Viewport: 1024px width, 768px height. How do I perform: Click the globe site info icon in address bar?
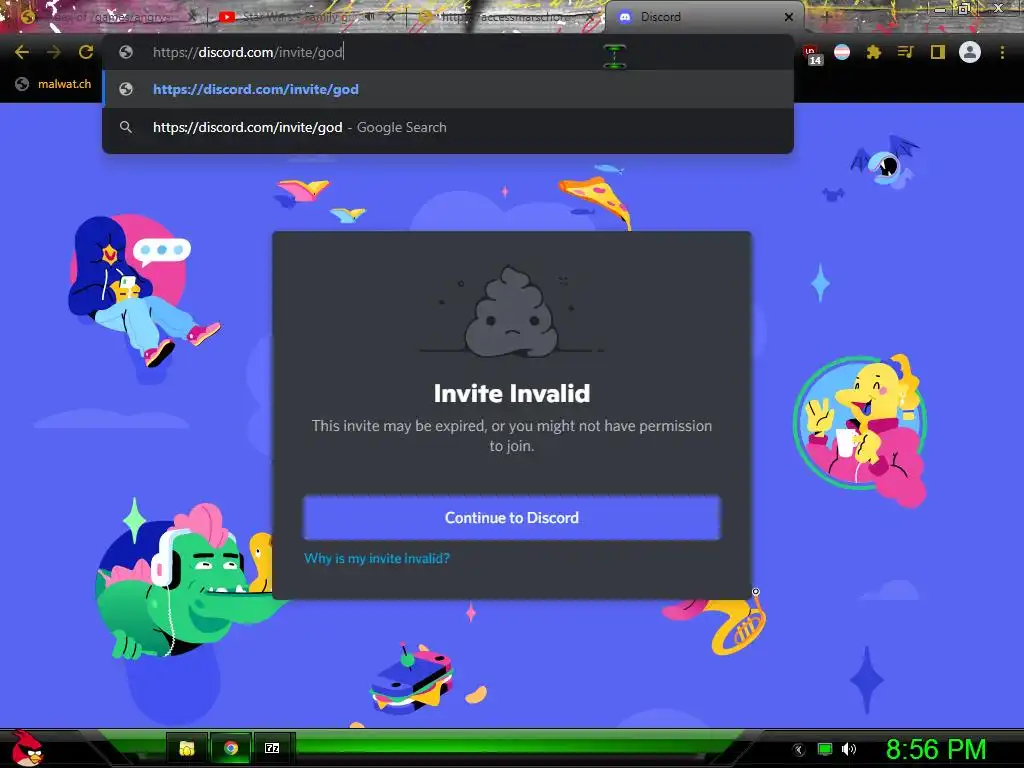click(126, 52)
